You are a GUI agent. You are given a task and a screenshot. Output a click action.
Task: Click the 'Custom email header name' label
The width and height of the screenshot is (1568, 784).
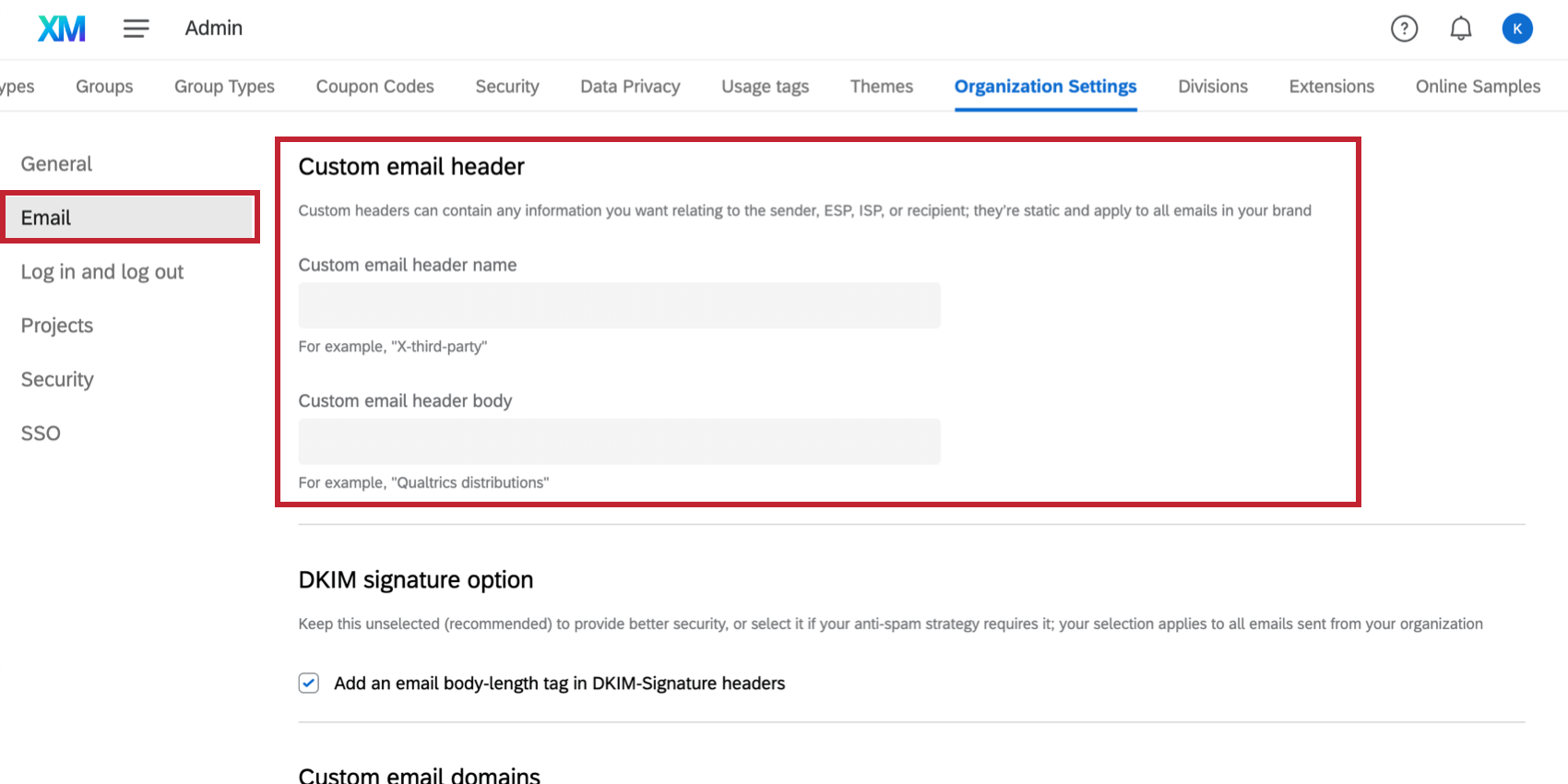coord(408,265)
